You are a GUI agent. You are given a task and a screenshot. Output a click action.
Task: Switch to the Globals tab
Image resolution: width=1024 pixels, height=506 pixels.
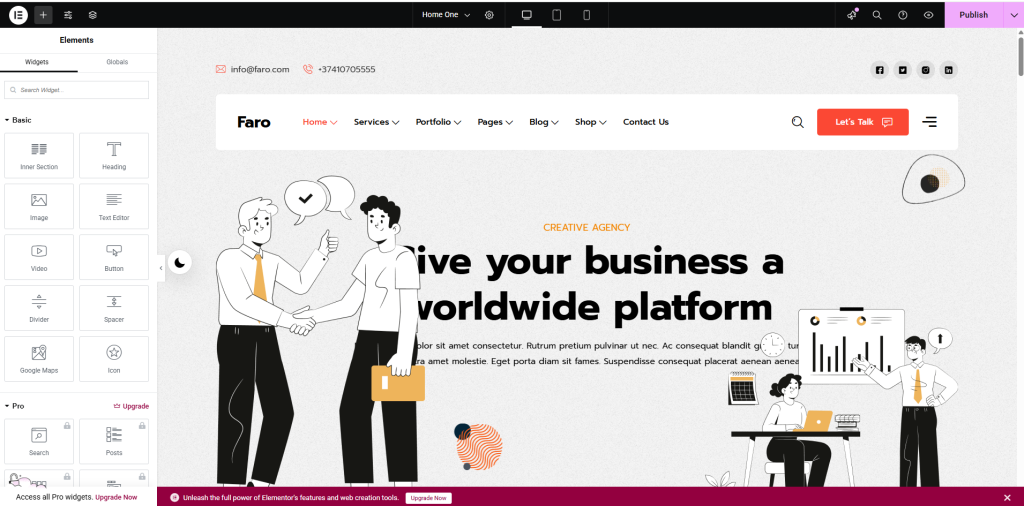pos(117,62)
